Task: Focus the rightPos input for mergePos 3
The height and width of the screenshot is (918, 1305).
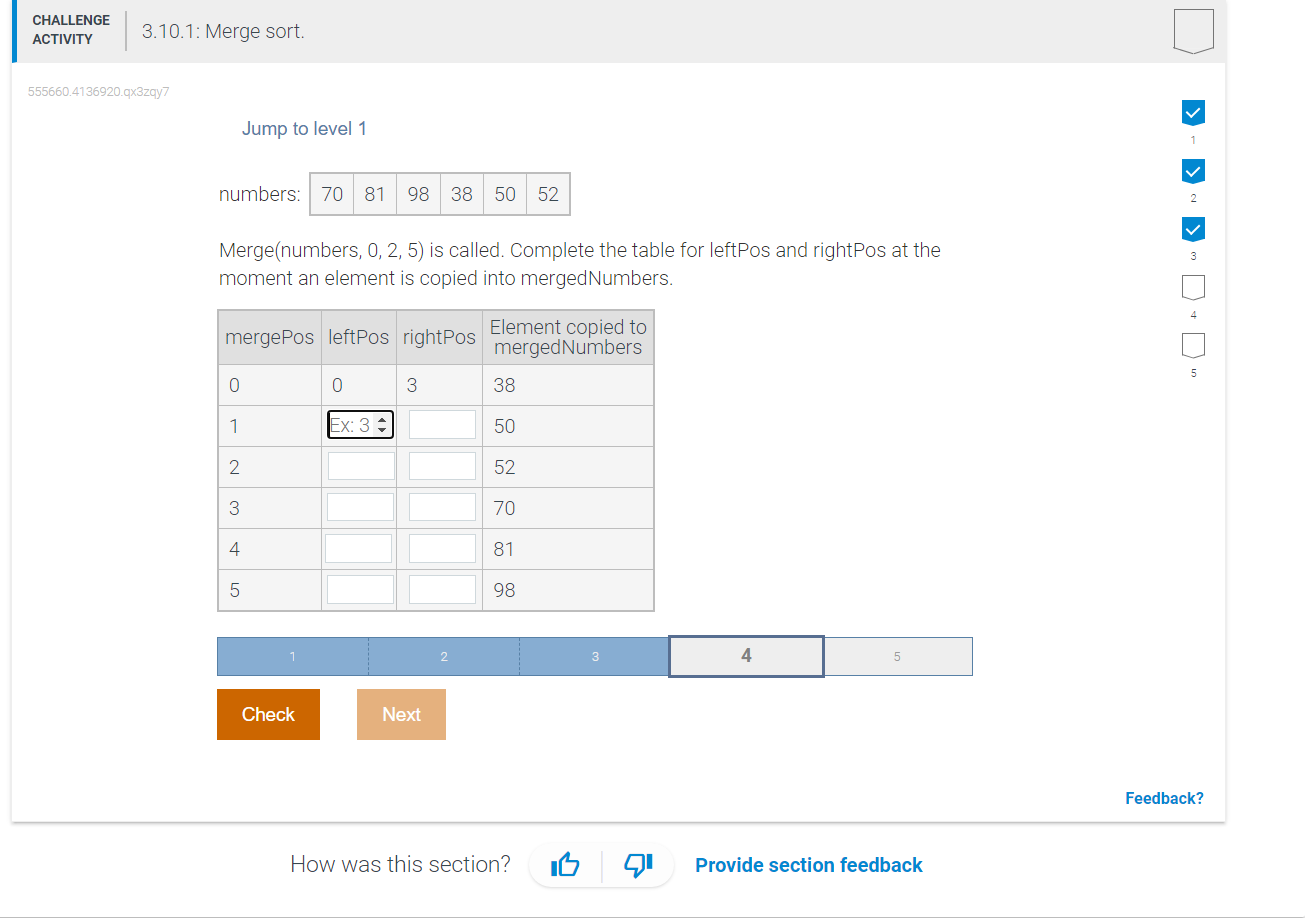Action: [442, 507]
